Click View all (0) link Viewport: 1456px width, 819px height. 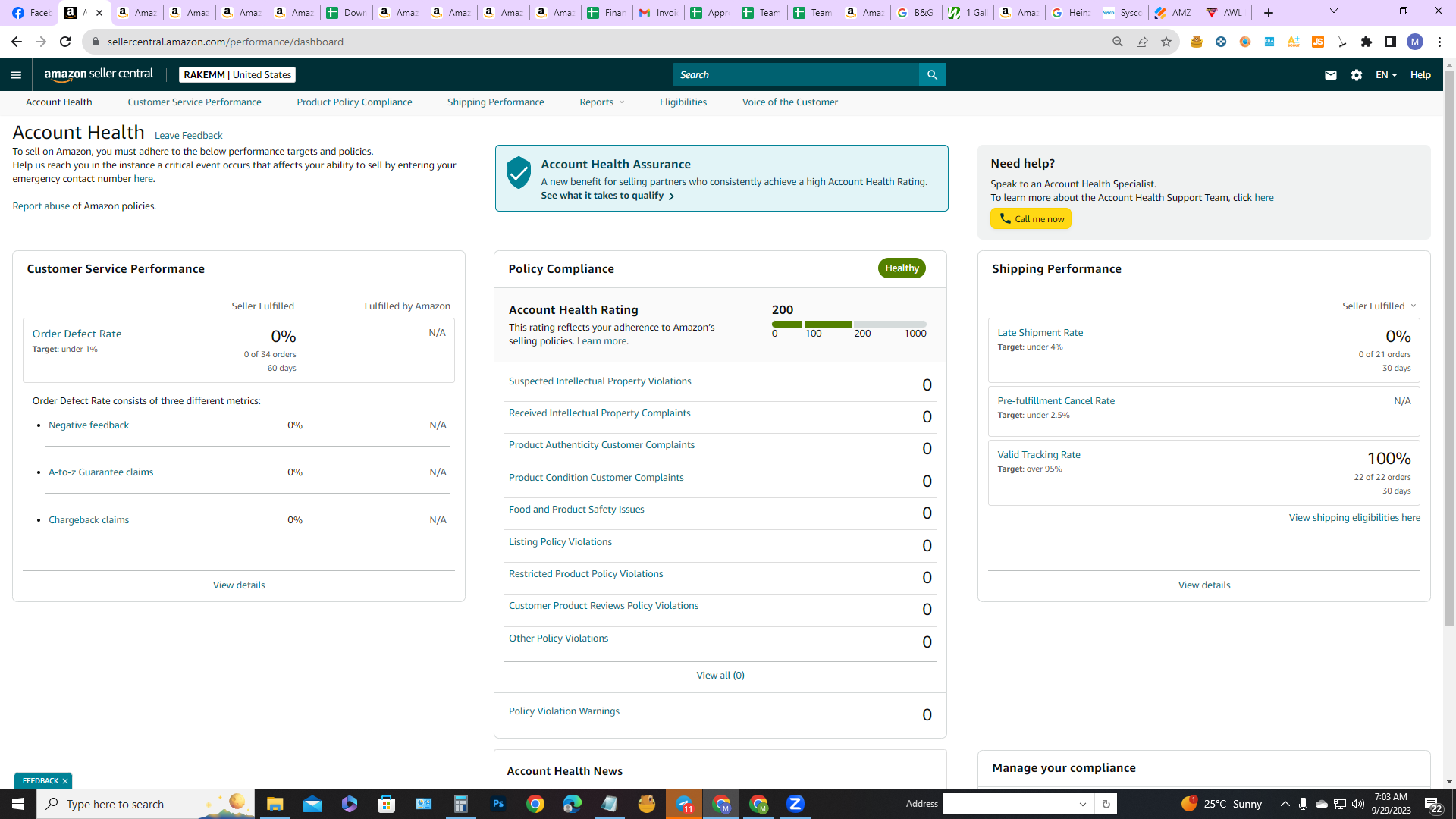(720, 676)
